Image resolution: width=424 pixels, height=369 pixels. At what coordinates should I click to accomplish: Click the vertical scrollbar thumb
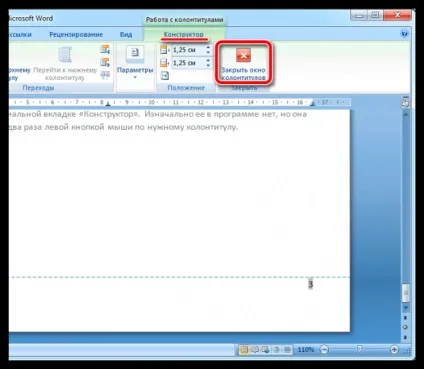click(x=406, y=293)
